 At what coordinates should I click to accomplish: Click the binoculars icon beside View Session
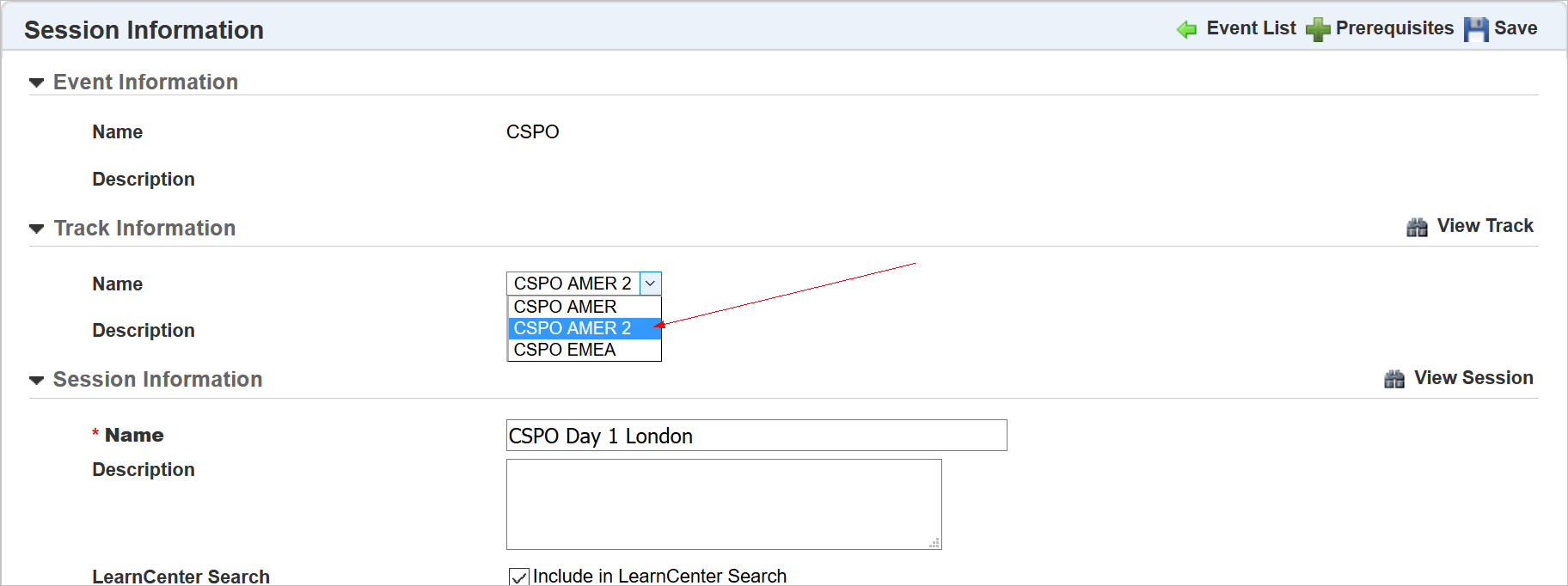pos(1394,379)
